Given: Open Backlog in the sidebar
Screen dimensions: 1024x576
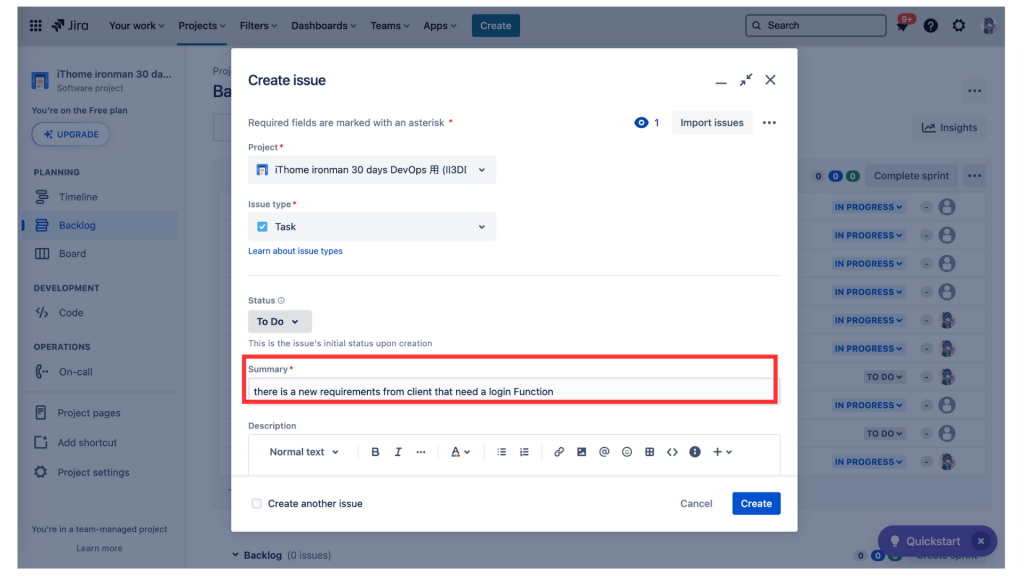Looking at the screenshot, I should pyautogui.click(x=99, y=225).
